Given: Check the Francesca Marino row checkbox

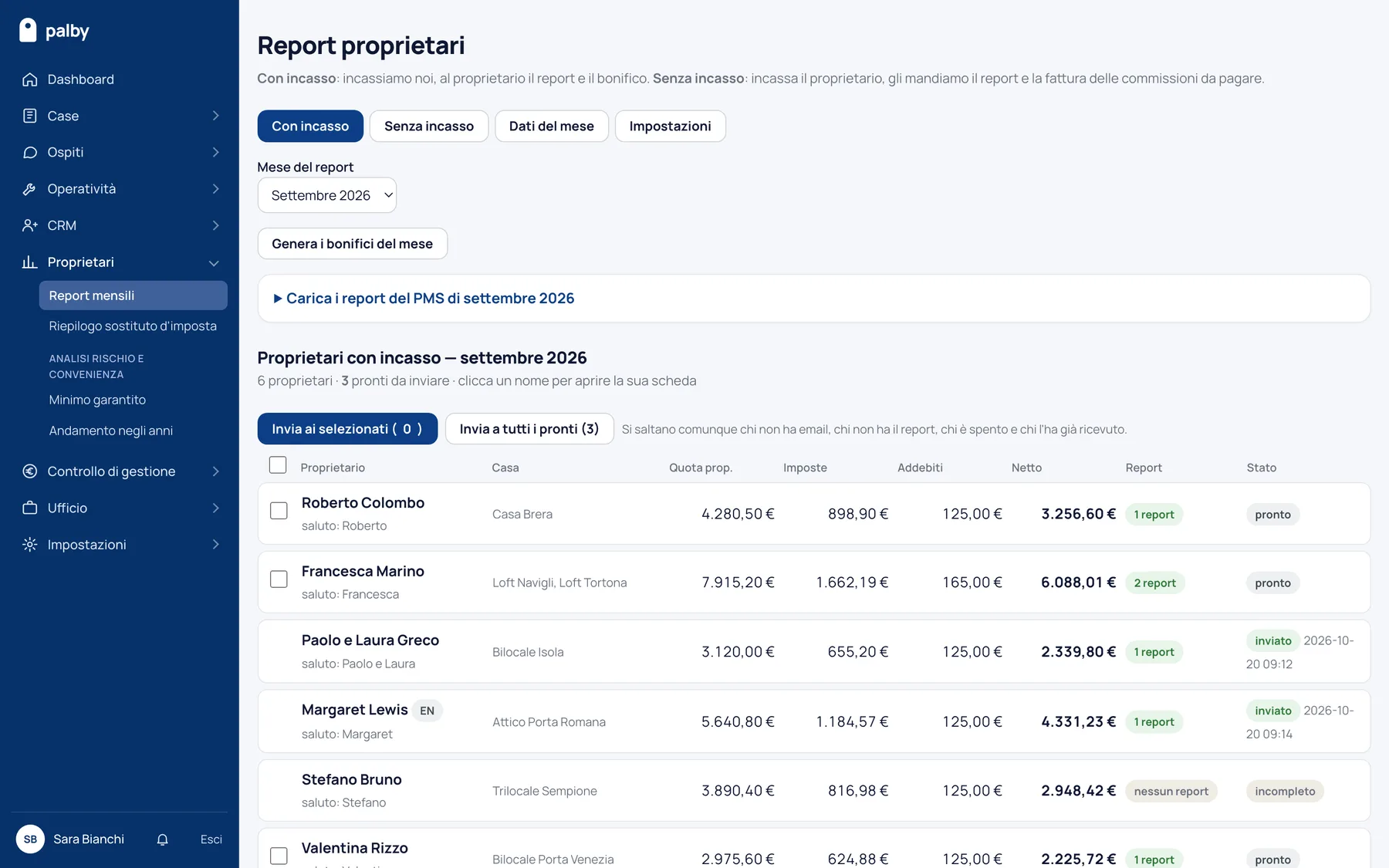Looking at the screenshot, I should pyautogui.click(x=279, y=579).
